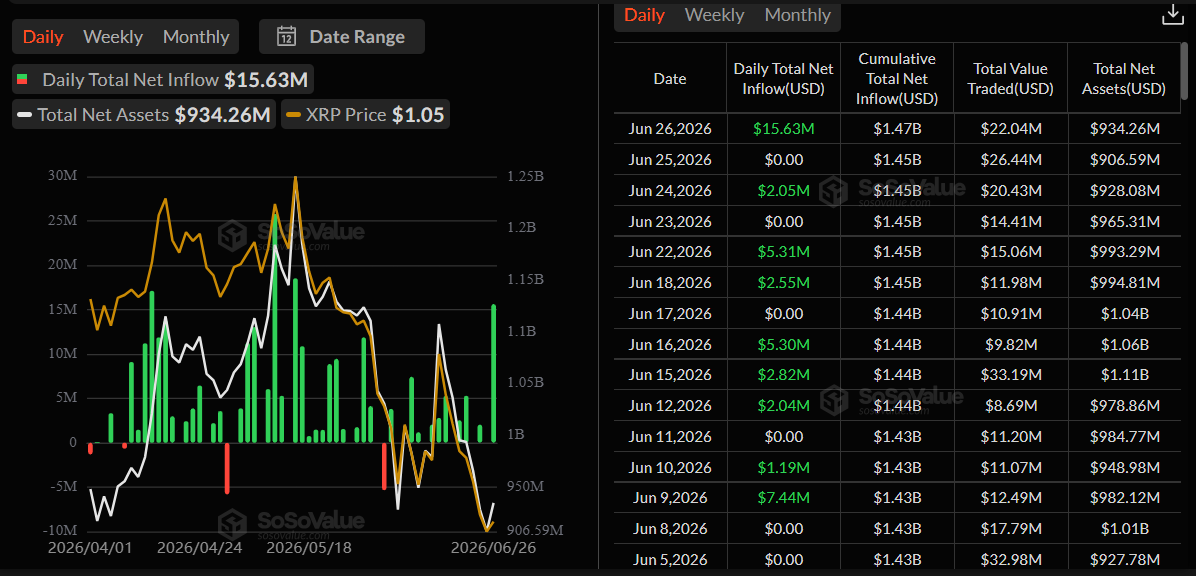Click the orange XRP Price legend marker
This screenshot has width=1196, height=576.
click(x=294, y=115)
